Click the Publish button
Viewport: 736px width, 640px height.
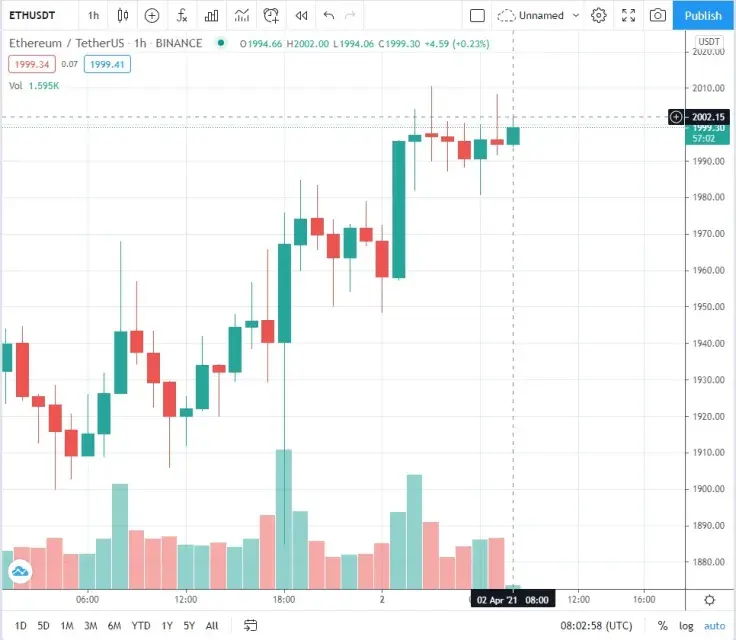coord(703,15)
